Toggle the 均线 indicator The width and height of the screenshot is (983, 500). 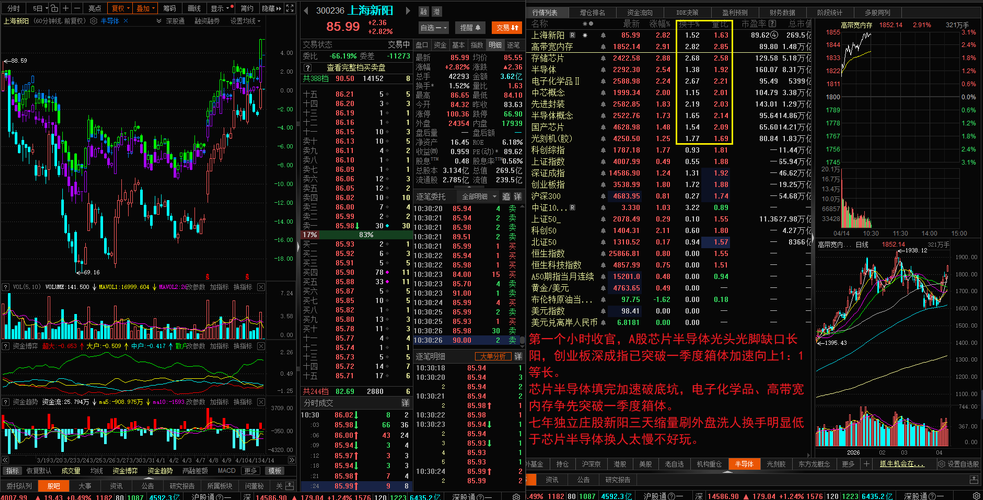coord(97,471)
